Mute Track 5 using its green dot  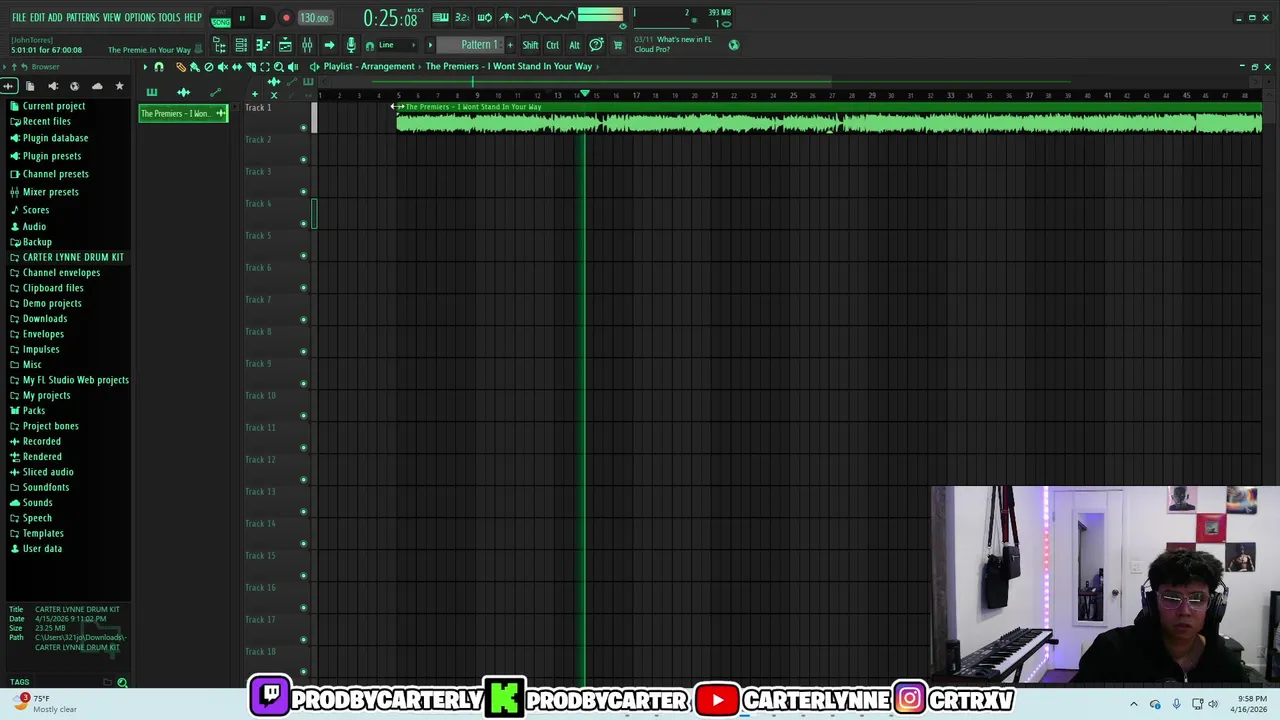coord(304,255)
